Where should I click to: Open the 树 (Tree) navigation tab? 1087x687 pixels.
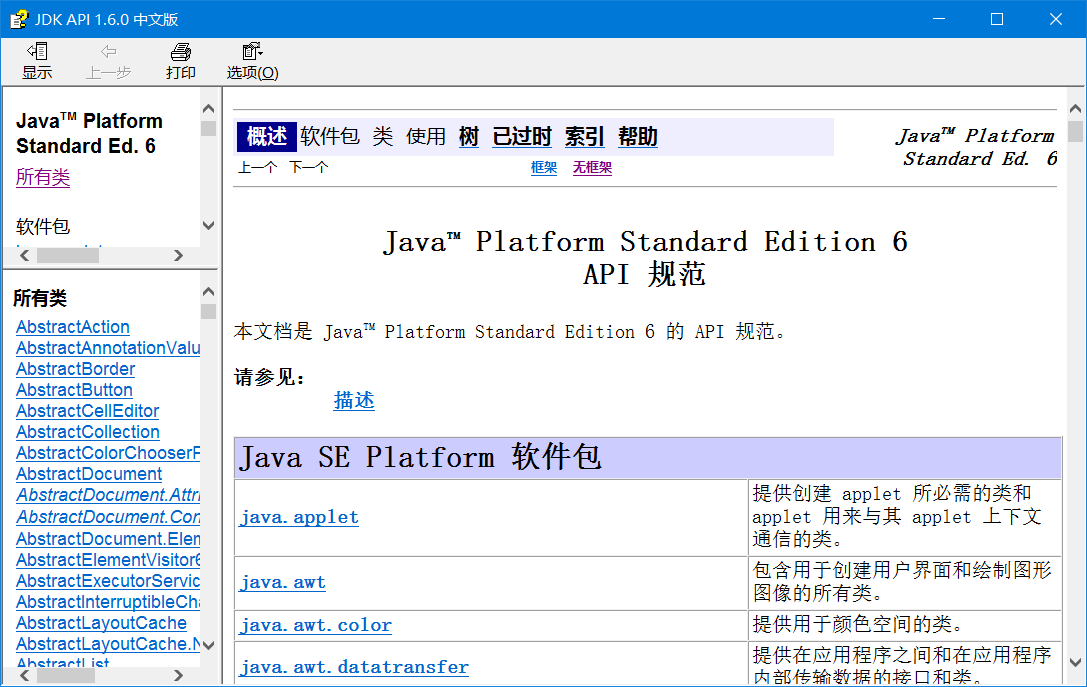469,137
